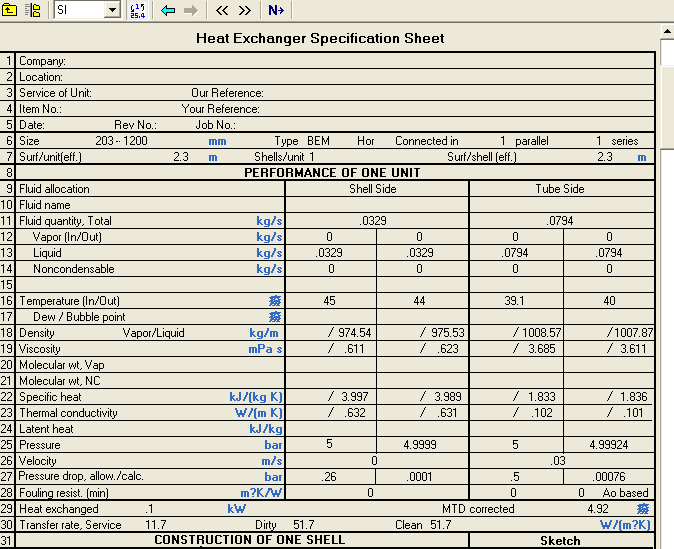Viewport: 674px width, 549px height.
Task: Click the units conversion 25.4 icon
Action: (x=138, y=10)
